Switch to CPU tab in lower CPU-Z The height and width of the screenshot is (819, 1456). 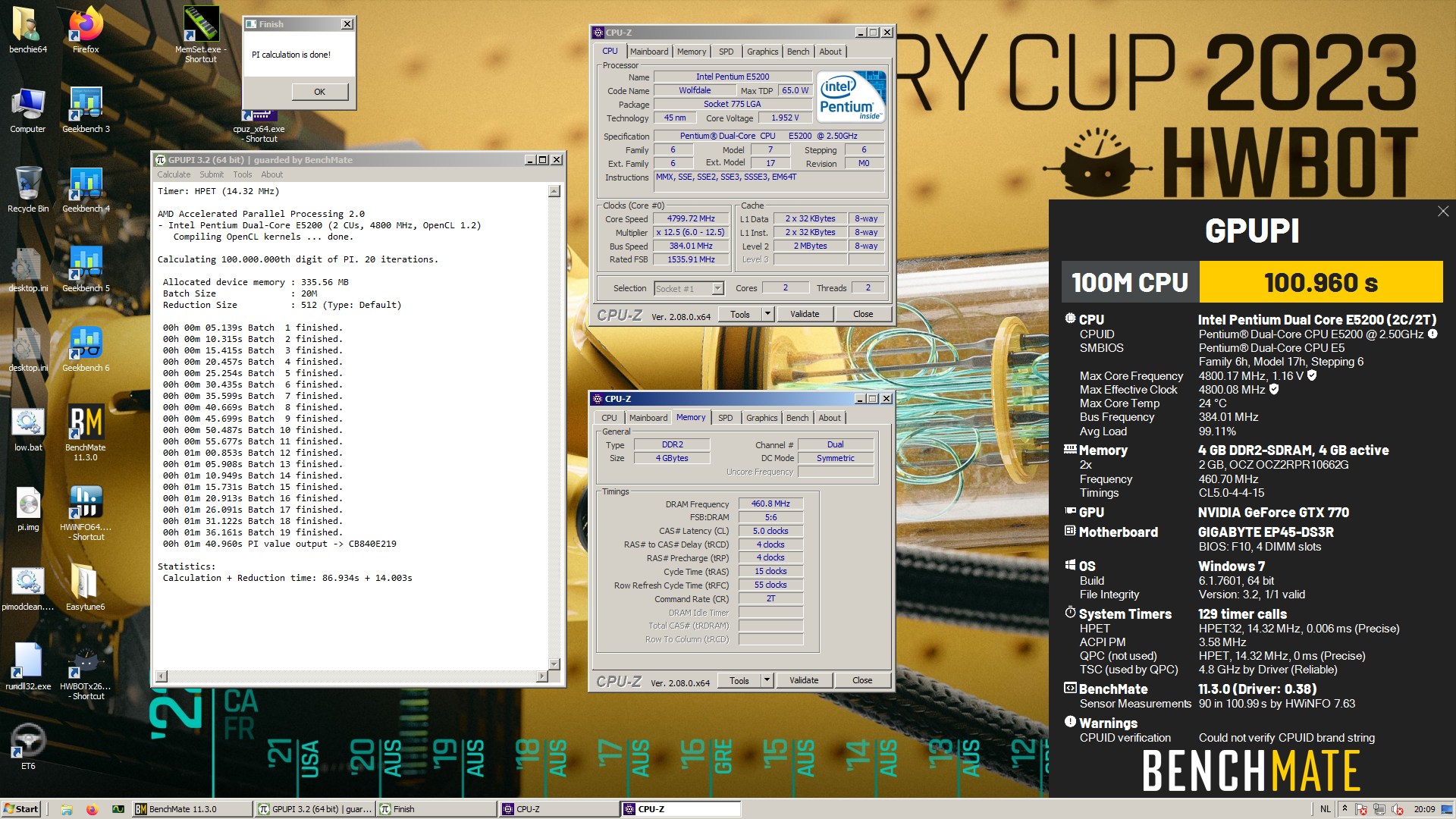pos(609,418)
